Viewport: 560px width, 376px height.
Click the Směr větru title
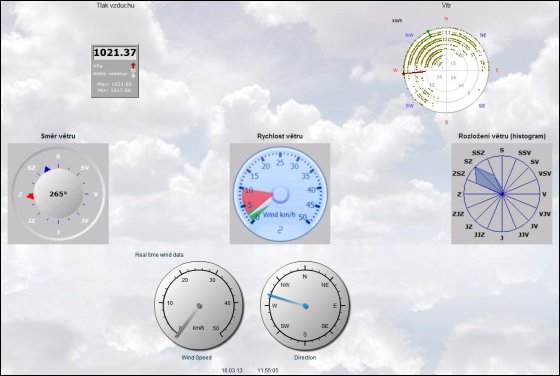58,136
